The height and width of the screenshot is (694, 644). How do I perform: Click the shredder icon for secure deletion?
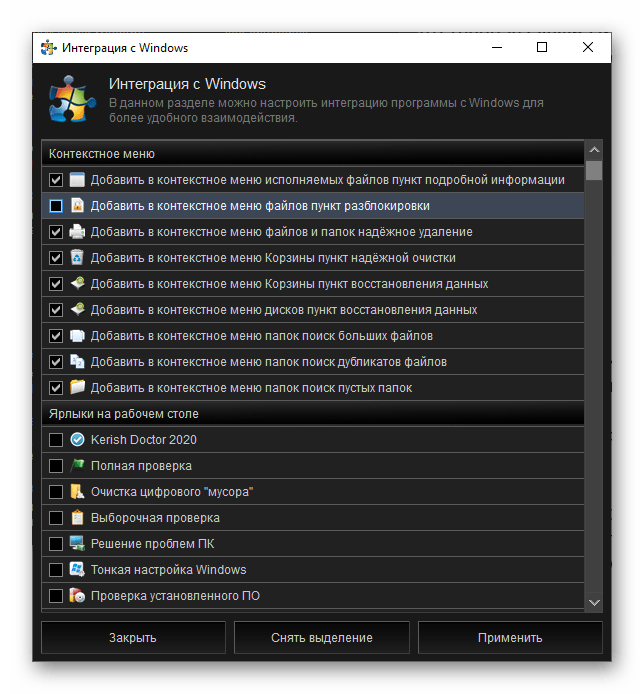pos(77,231)
